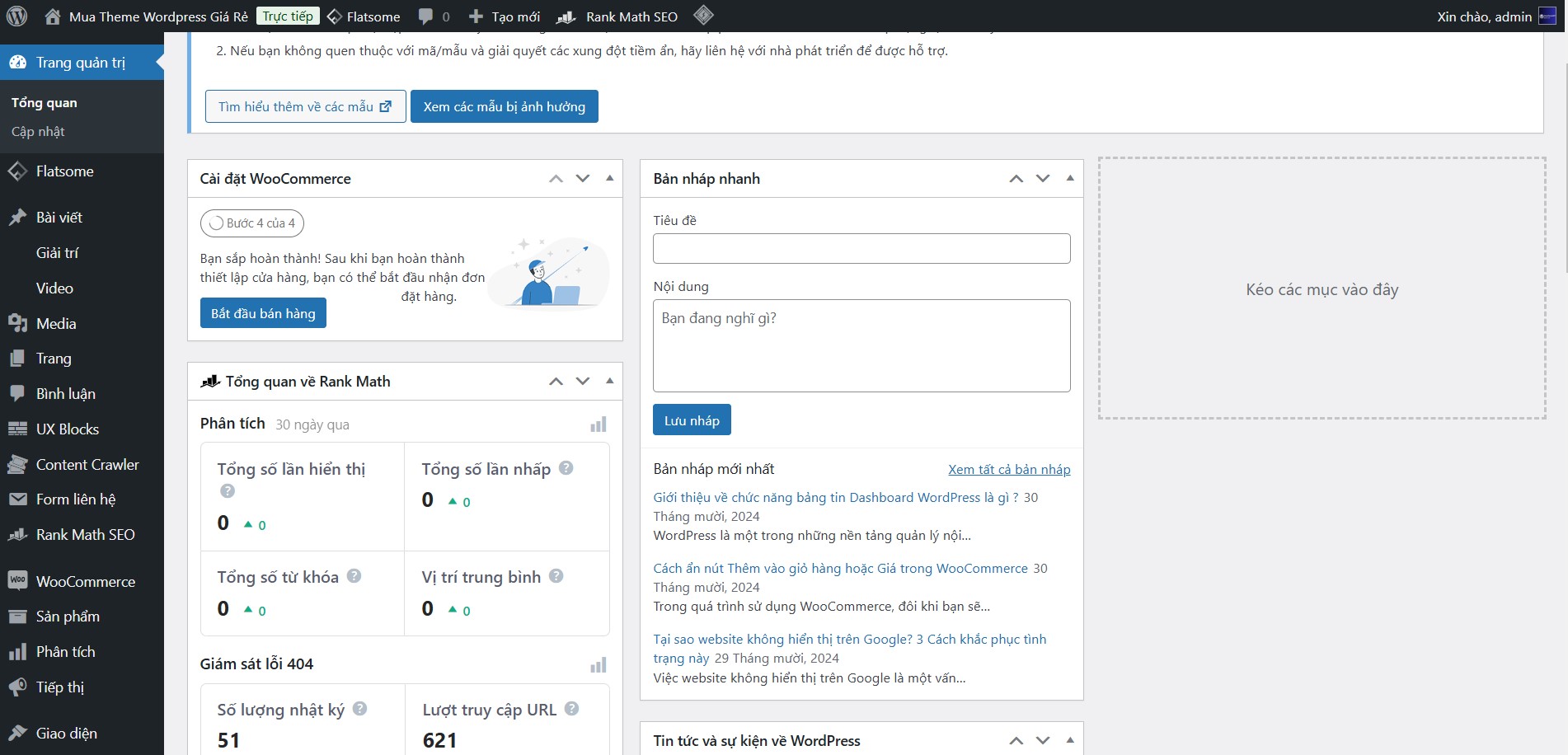The height and width of the screenshot is (755, 1568).
Task: Click the Flatsome diamond icon in admin bar
Action: point(335,16)
